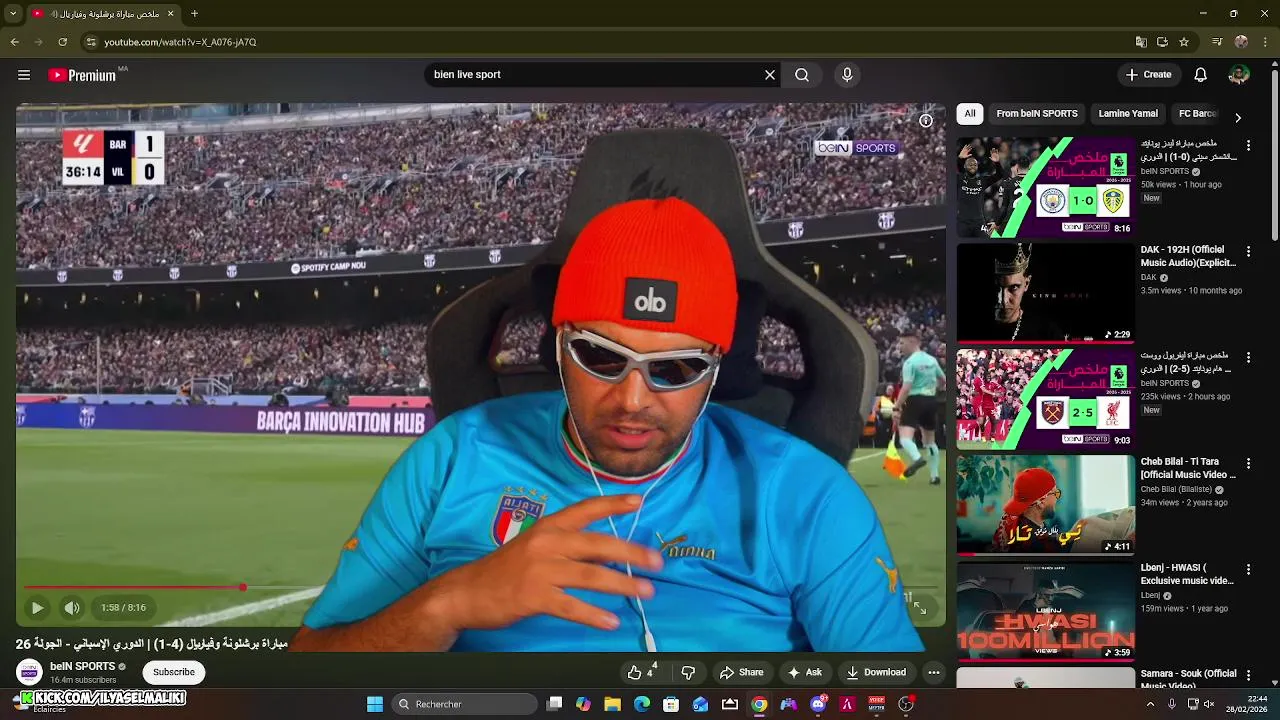Viewport: 1280px width, 720px height.
Task: Open options for Lbenj - HWASI video
Action: (1248, 569)
